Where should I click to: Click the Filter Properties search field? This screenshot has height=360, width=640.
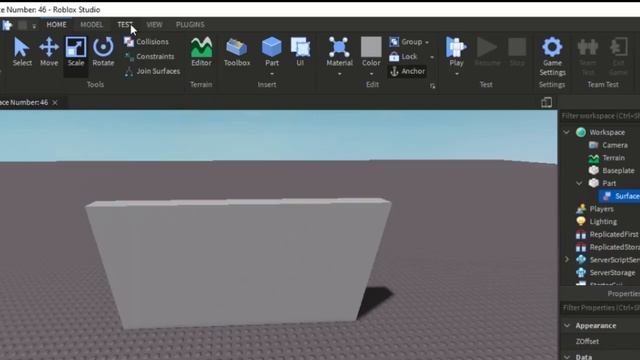(600, 308)
